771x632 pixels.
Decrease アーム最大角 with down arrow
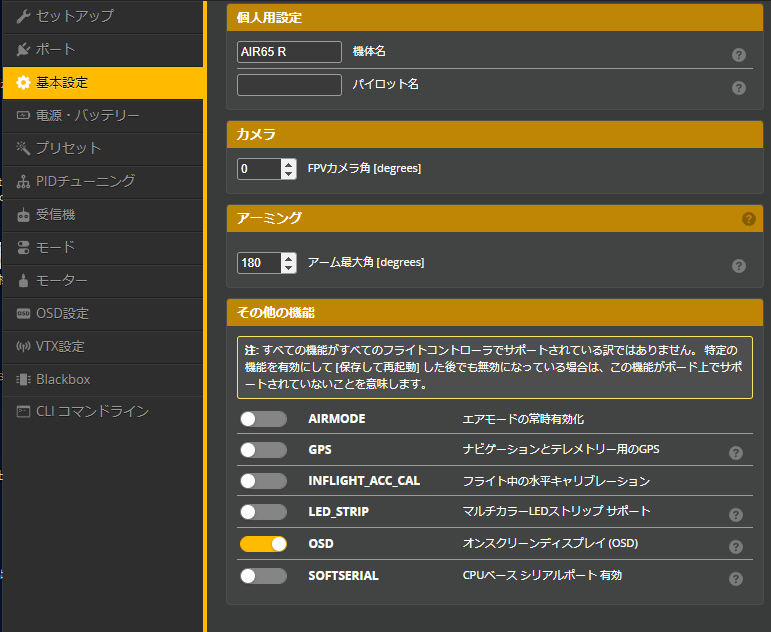(x=289, y=268)
